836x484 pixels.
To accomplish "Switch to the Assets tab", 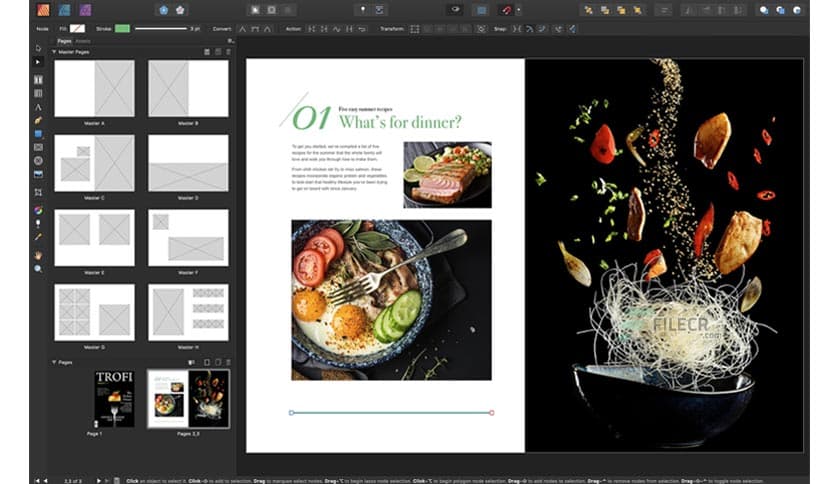I will click(x=83, y=41).
